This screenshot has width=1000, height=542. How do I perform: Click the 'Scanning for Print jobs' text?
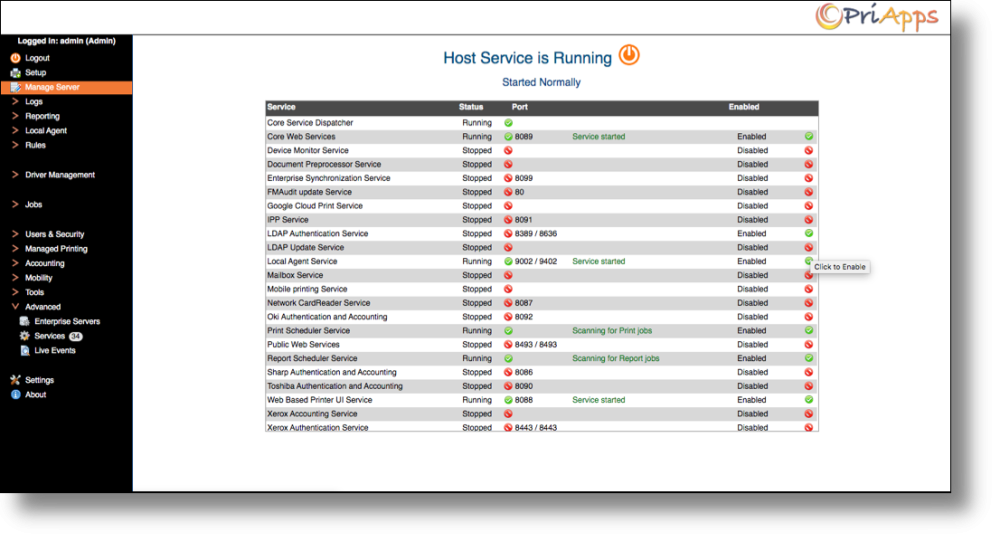coord(612,331)
